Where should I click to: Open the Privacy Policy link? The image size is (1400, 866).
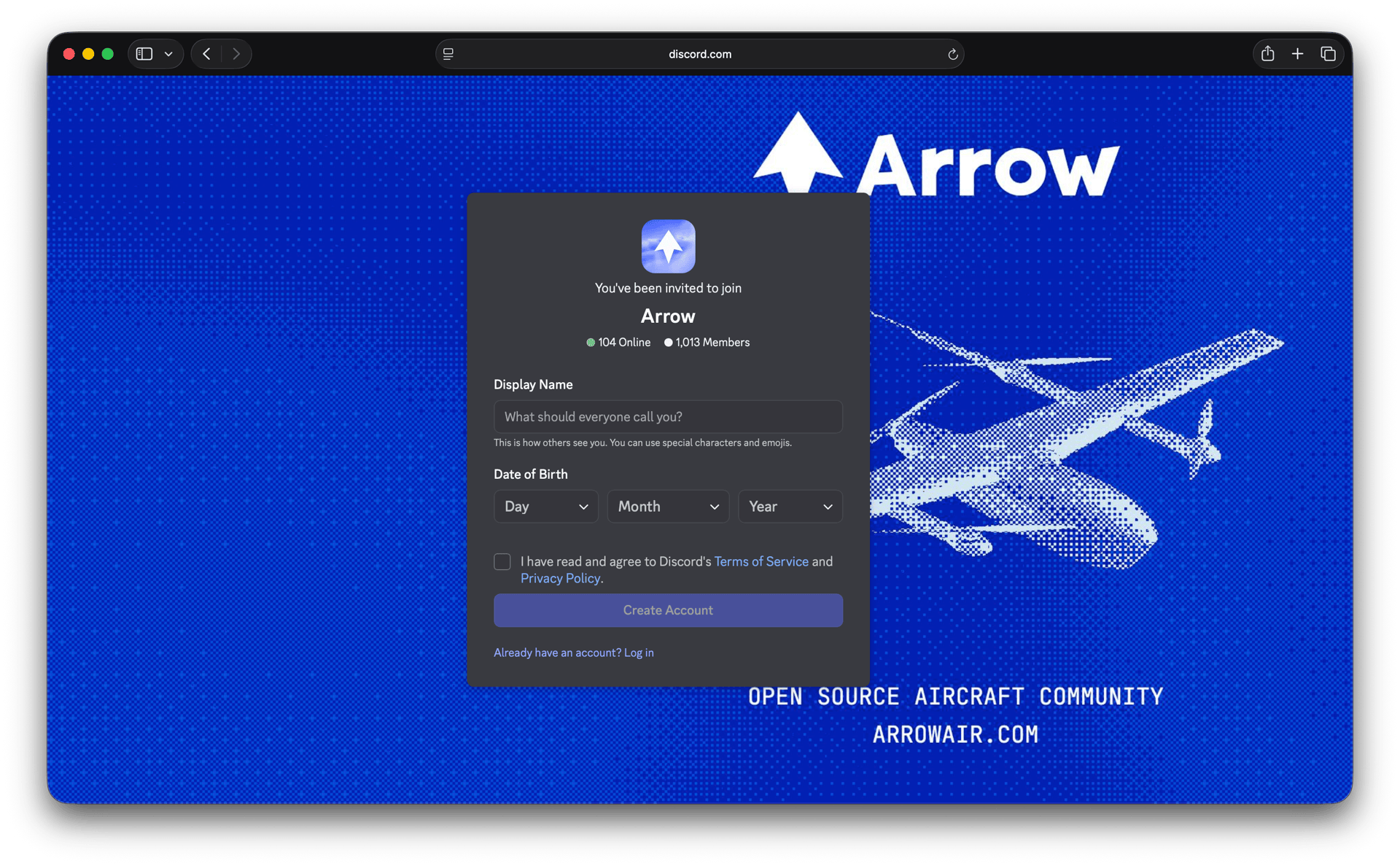(560, 578)
